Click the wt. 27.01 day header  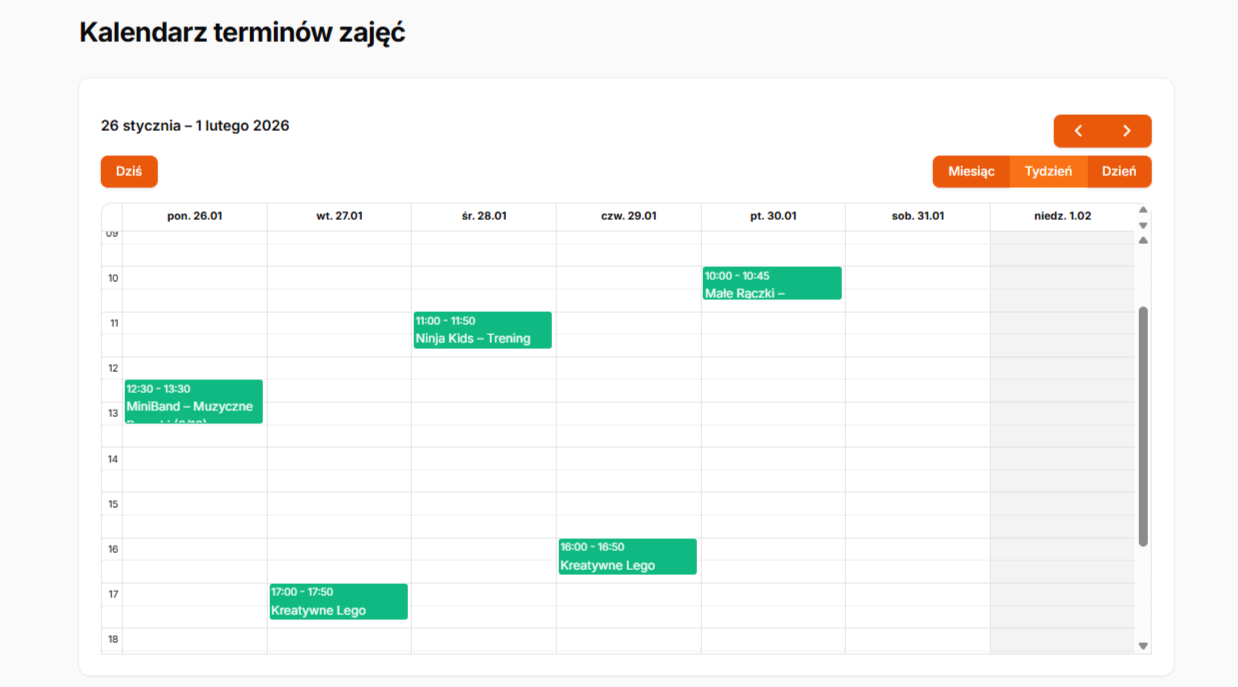339,216
